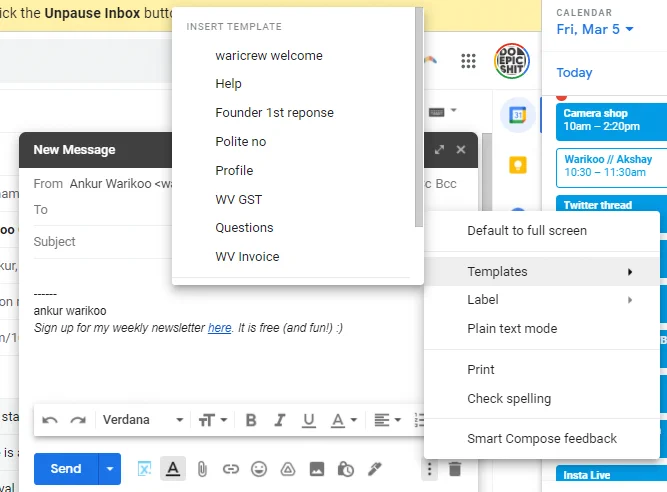
Task: Add Bcc recipients
Action: click(446, 184)
